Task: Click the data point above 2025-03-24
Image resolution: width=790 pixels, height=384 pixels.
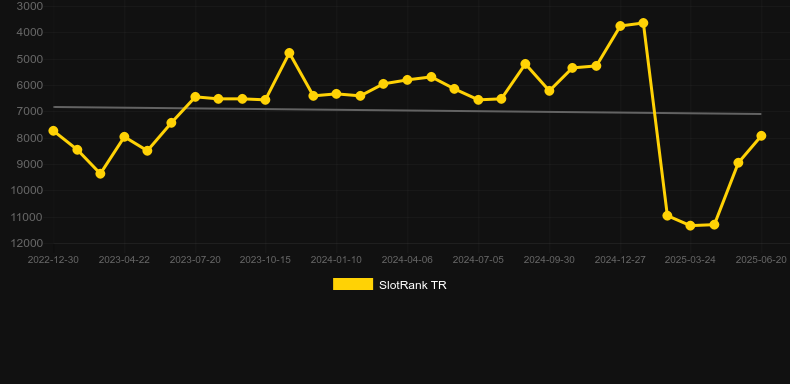Action: tap(690, 226)
